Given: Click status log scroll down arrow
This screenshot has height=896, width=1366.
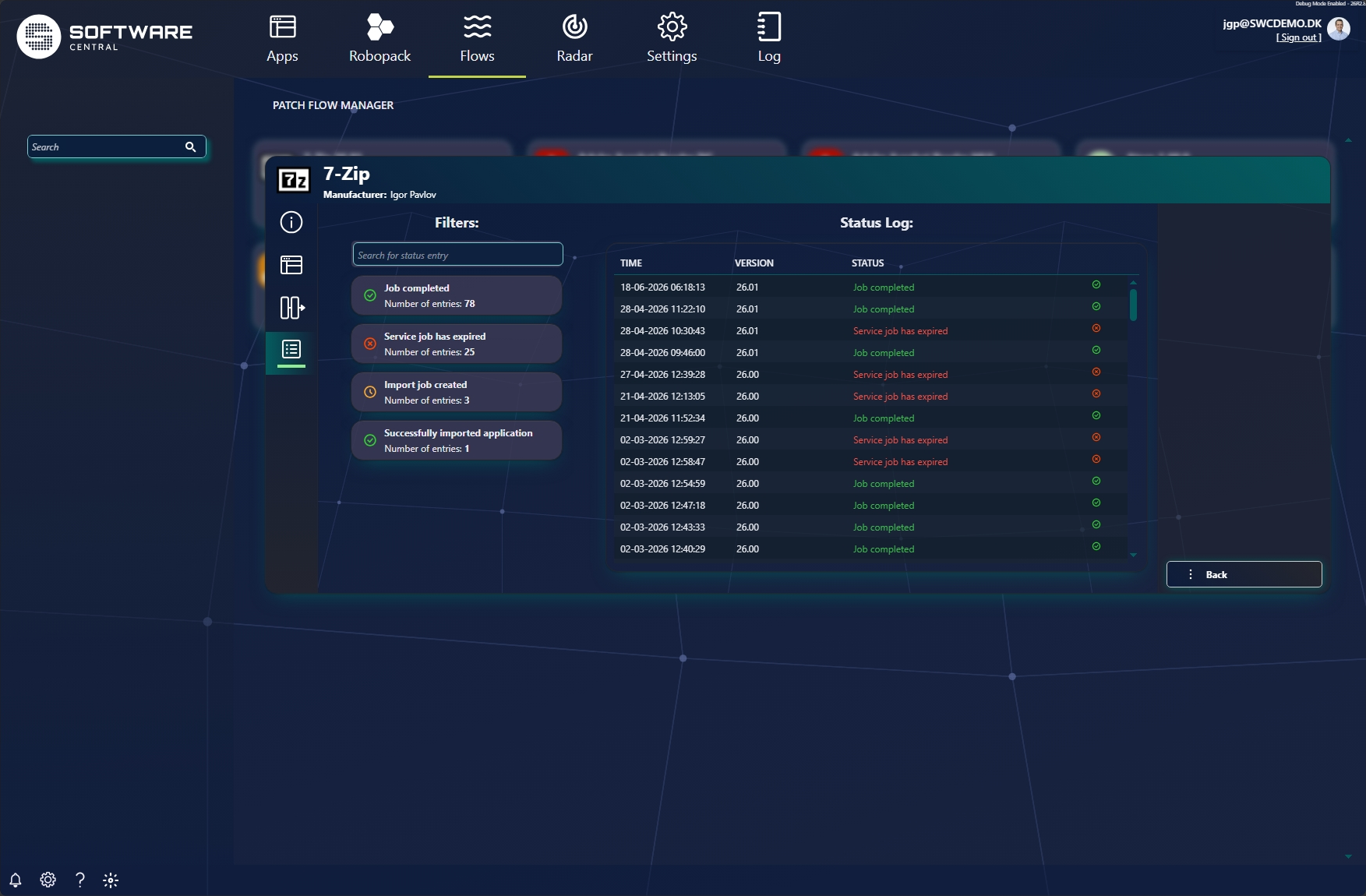Looking at the screenshot, I should click(x=1133, y=556).
